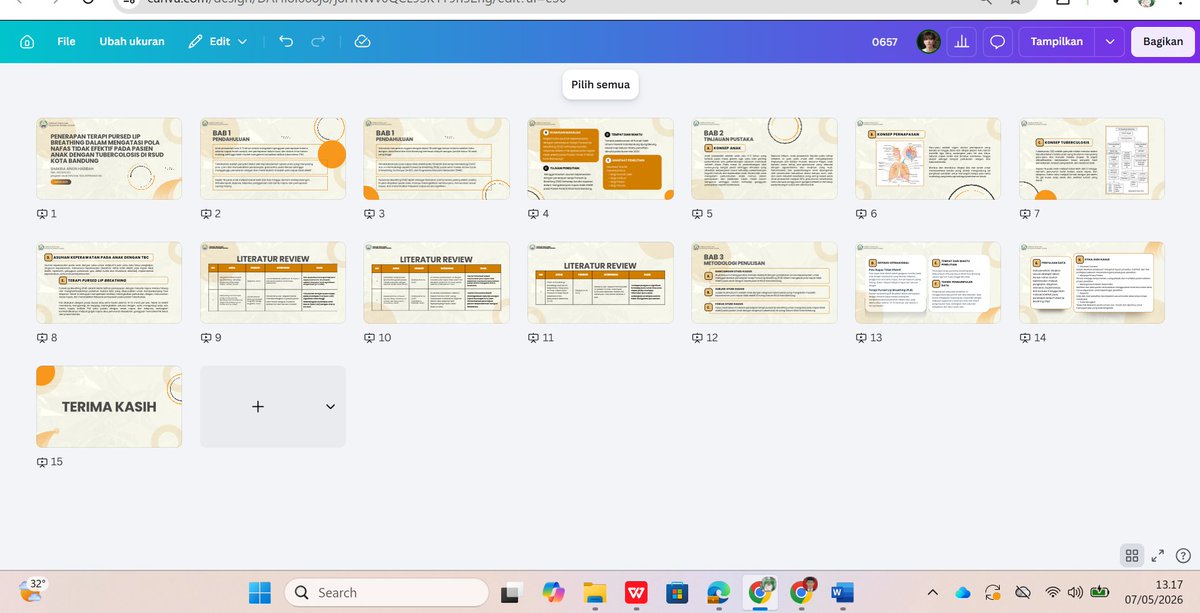Go to the Canva home icon
1200x613 pixels.
tap(26, 42)
